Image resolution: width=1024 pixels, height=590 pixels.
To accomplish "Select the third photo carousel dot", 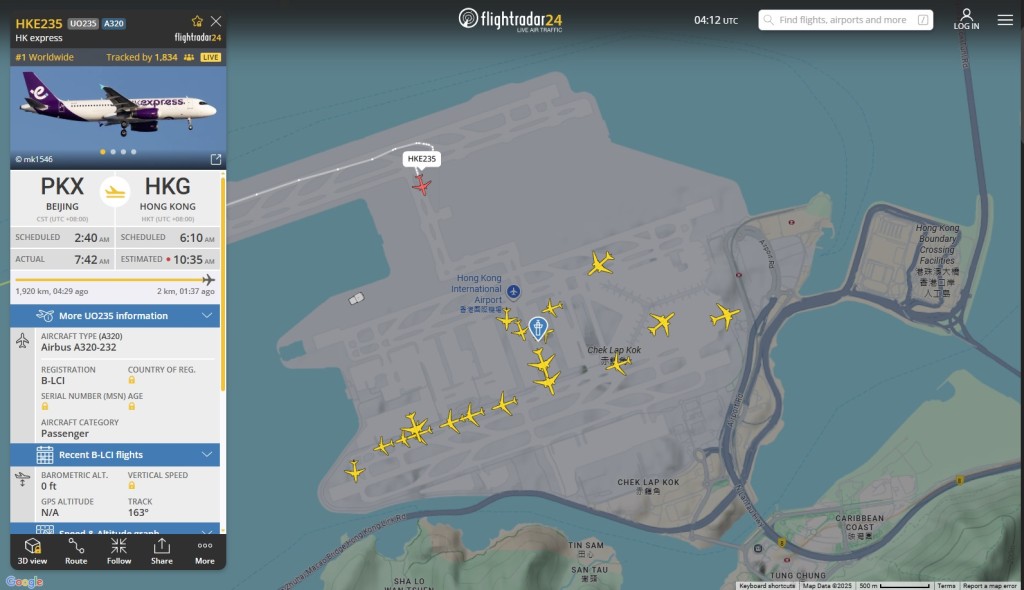I will tap(123, 152).
